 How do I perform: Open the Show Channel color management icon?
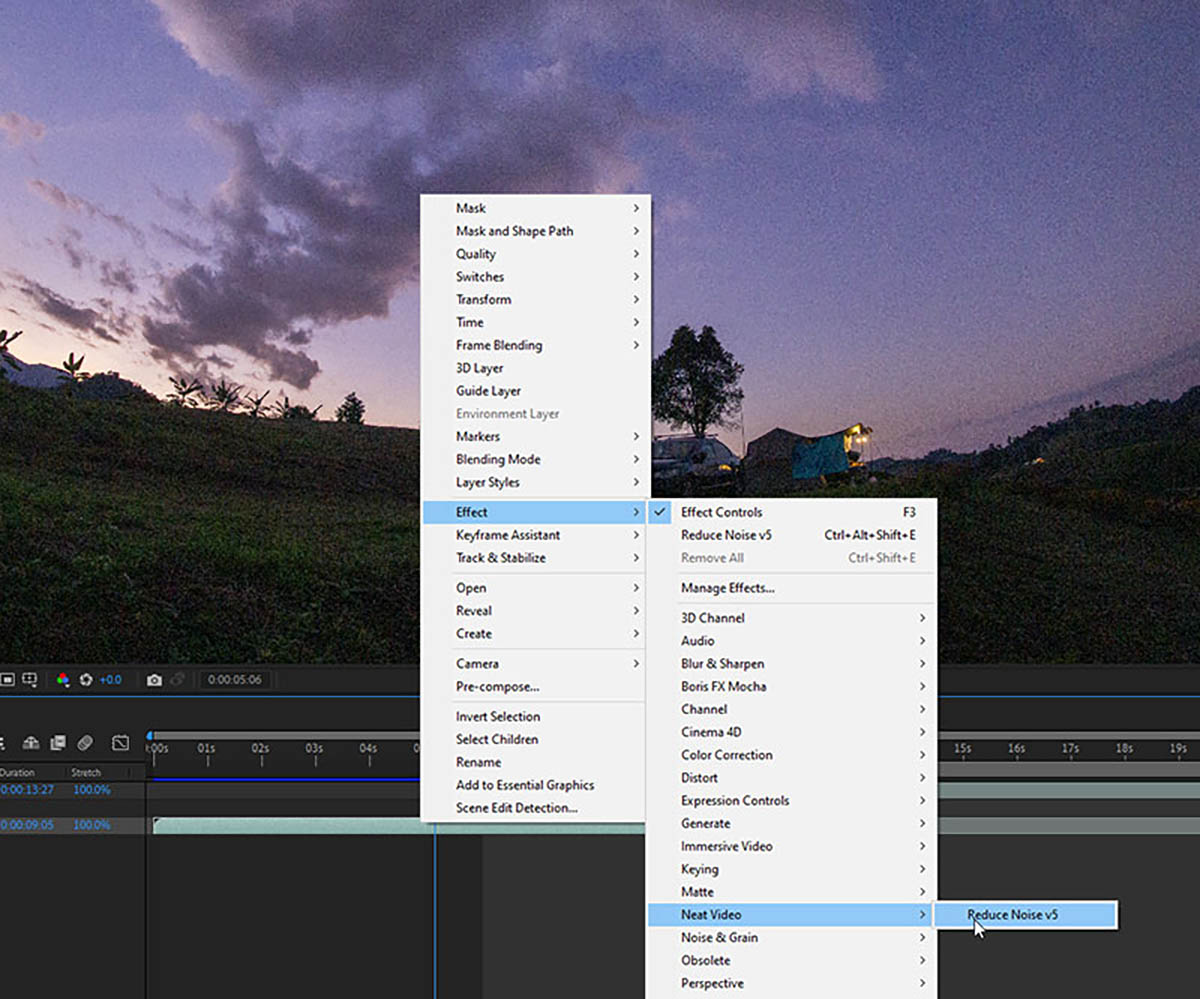[x=62, y=680]
